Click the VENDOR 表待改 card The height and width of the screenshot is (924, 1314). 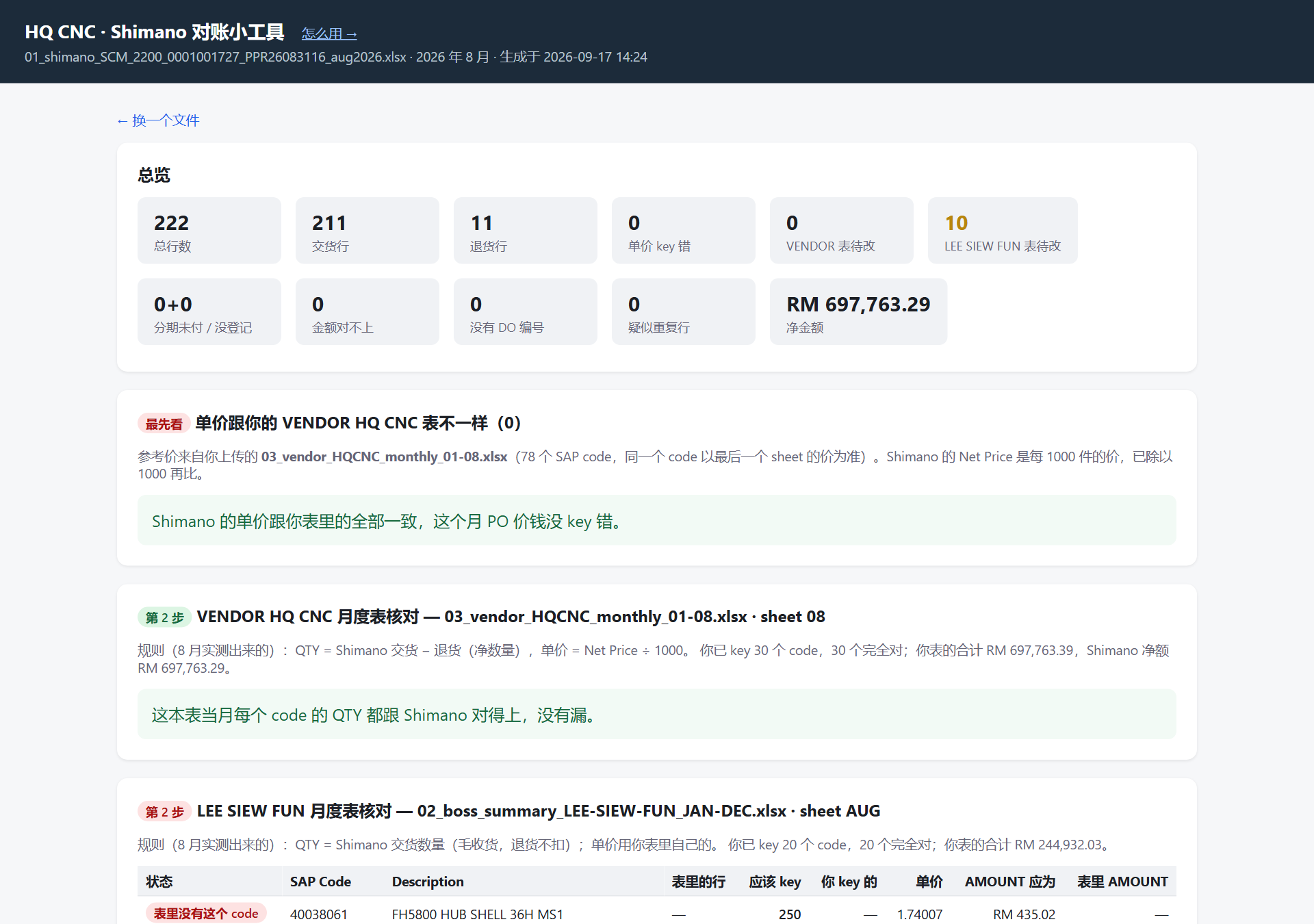[x=842, y=231]
